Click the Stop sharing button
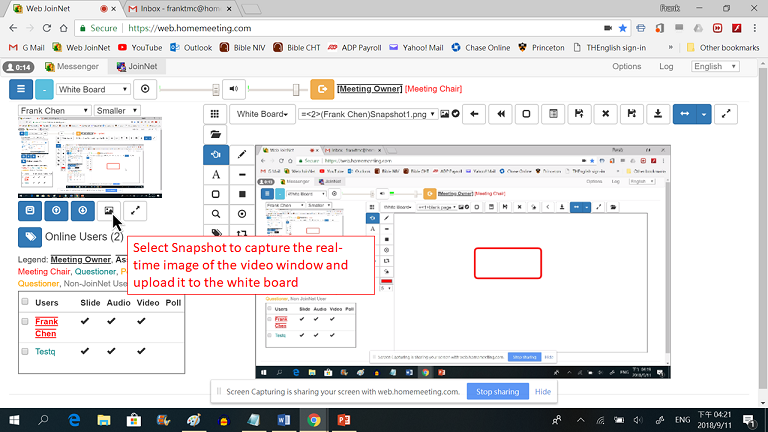 (497, 392)
